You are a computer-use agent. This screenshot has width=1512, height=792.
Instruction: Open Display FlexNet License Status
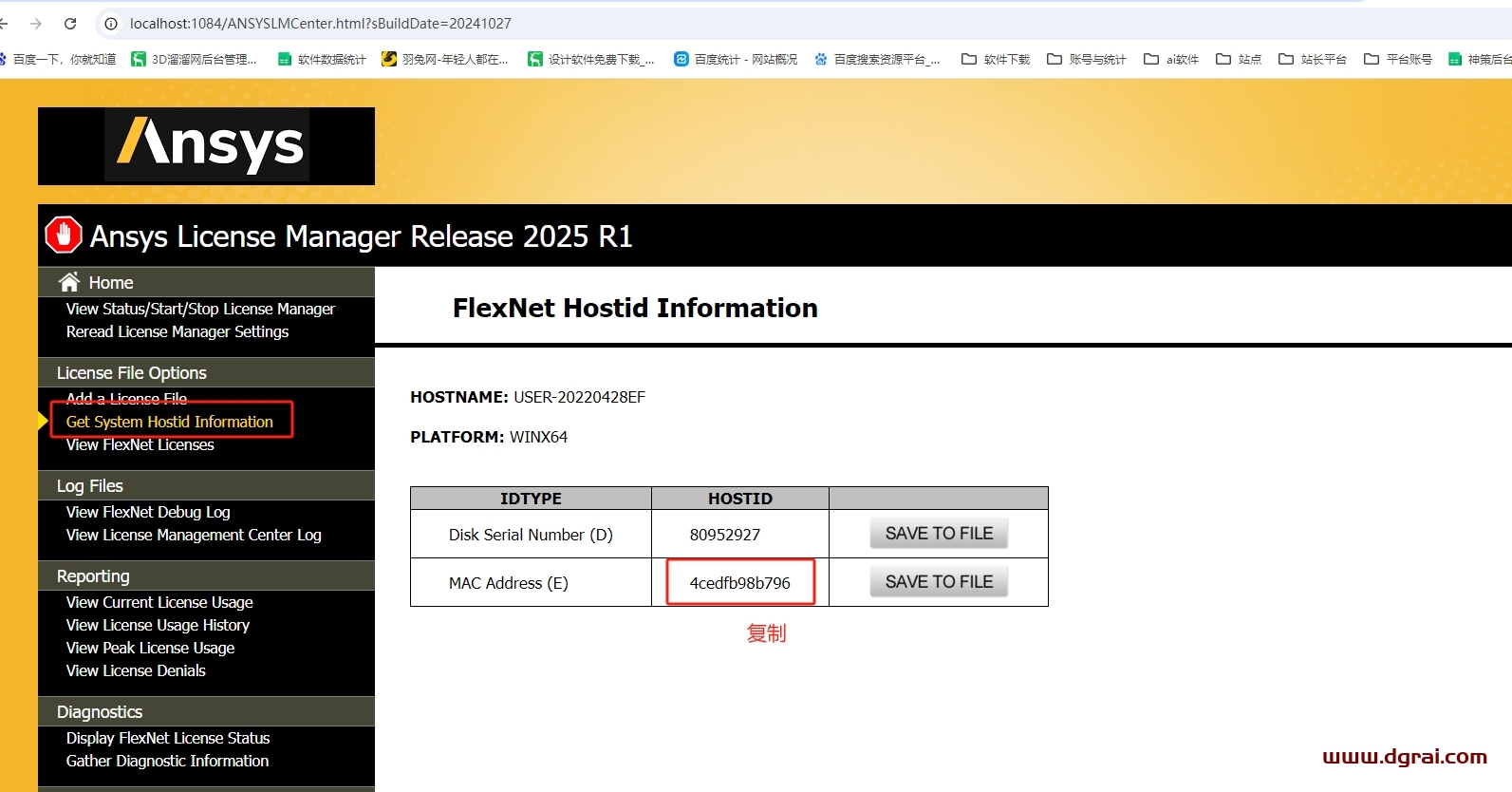(x=168, y=738)
